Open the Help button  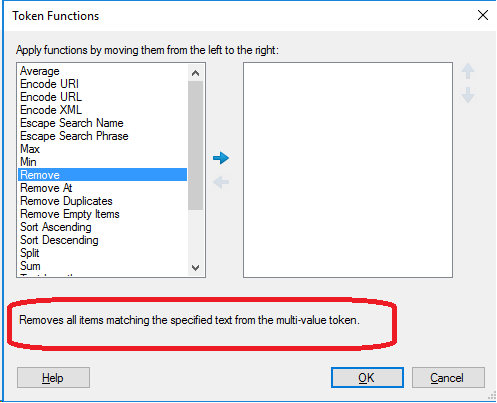coord(53,378)
